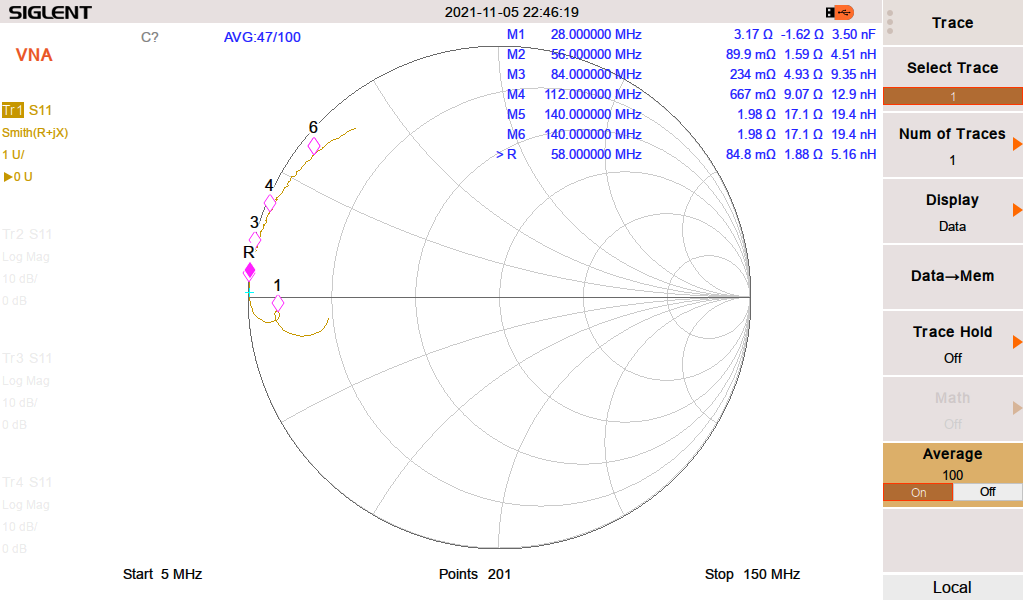
Task: Click the Trace menu title
Action: click(x=953, y=23)
